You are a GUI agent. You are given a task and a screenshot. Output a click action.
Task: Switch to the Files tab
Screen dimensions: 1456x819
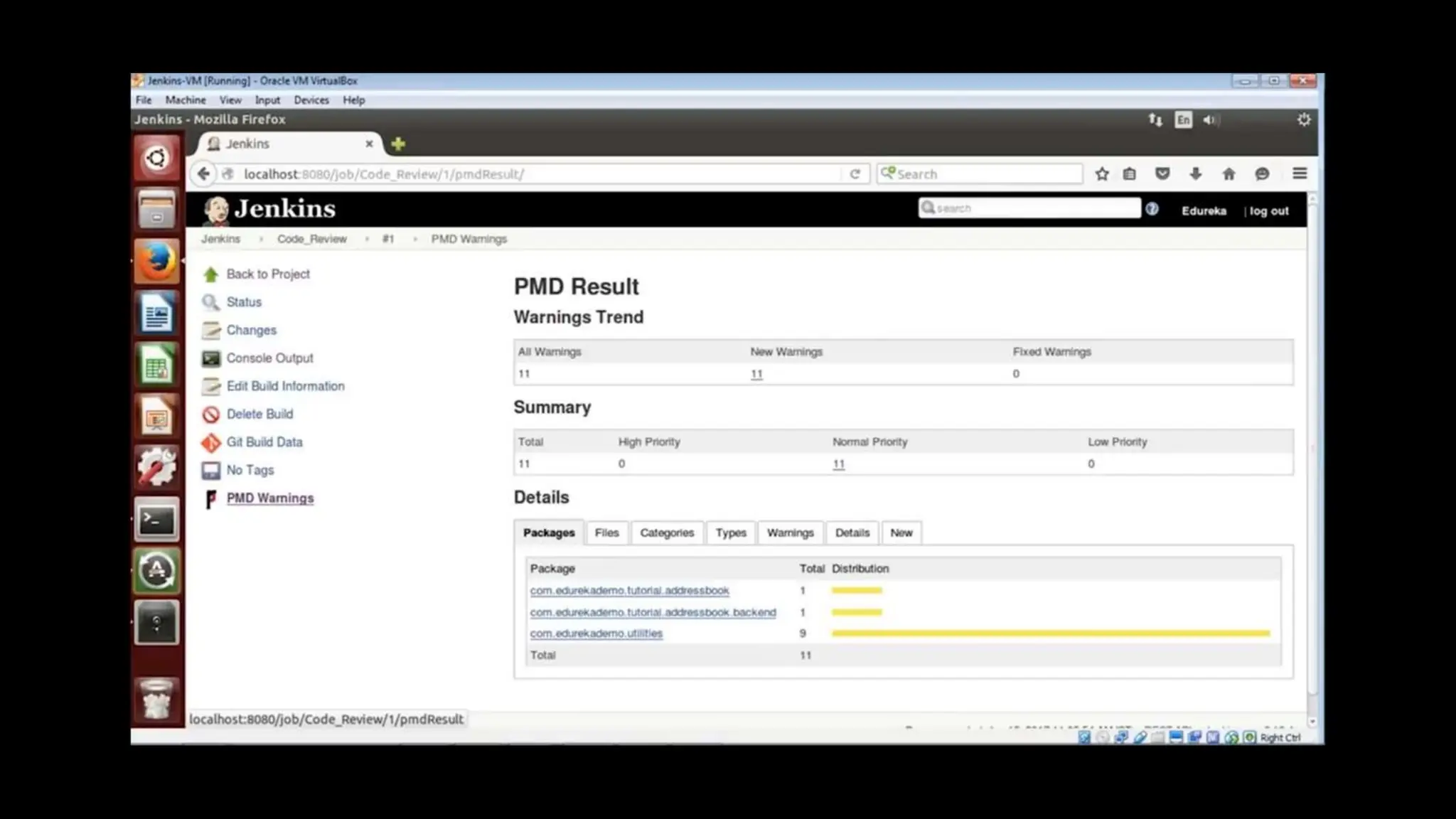click(606, 532)
